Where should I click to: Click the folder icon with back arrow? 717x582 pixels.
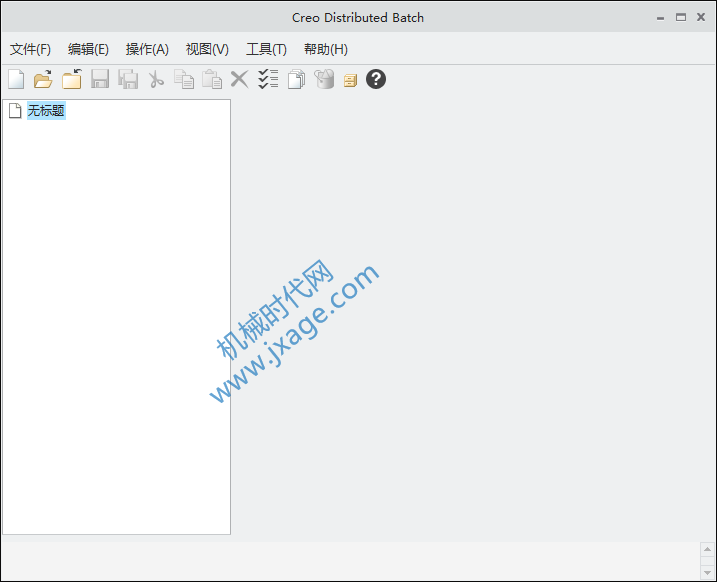tap(72, 79)
